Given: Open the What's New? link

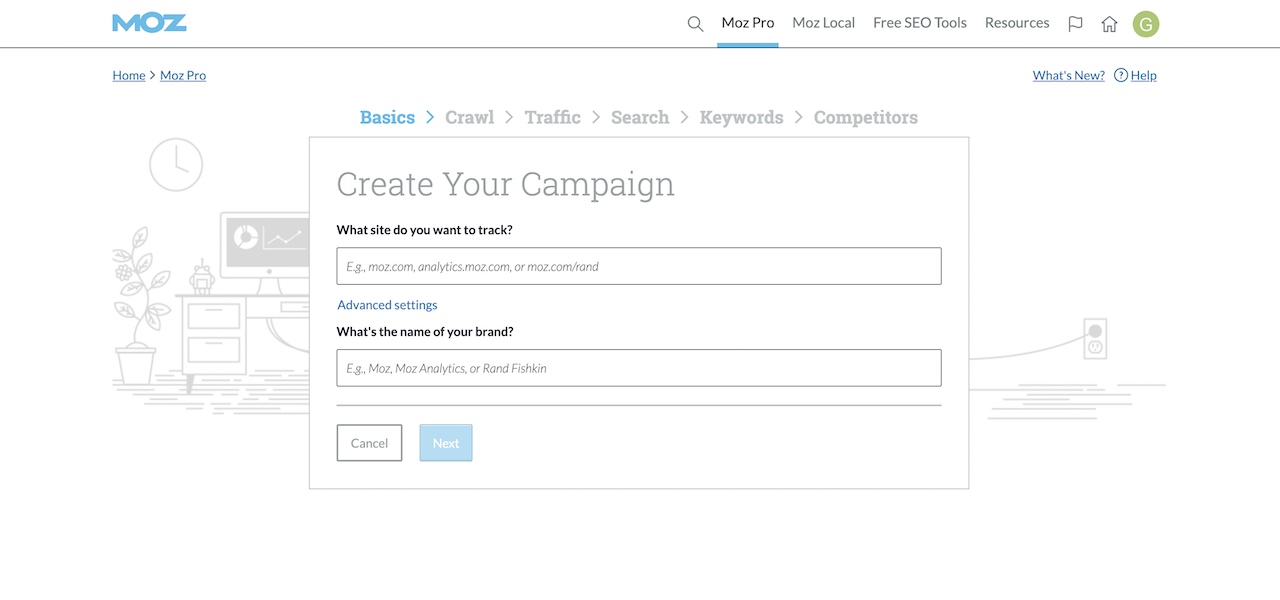Looking at the screenshot, I should coord(1069,75).
